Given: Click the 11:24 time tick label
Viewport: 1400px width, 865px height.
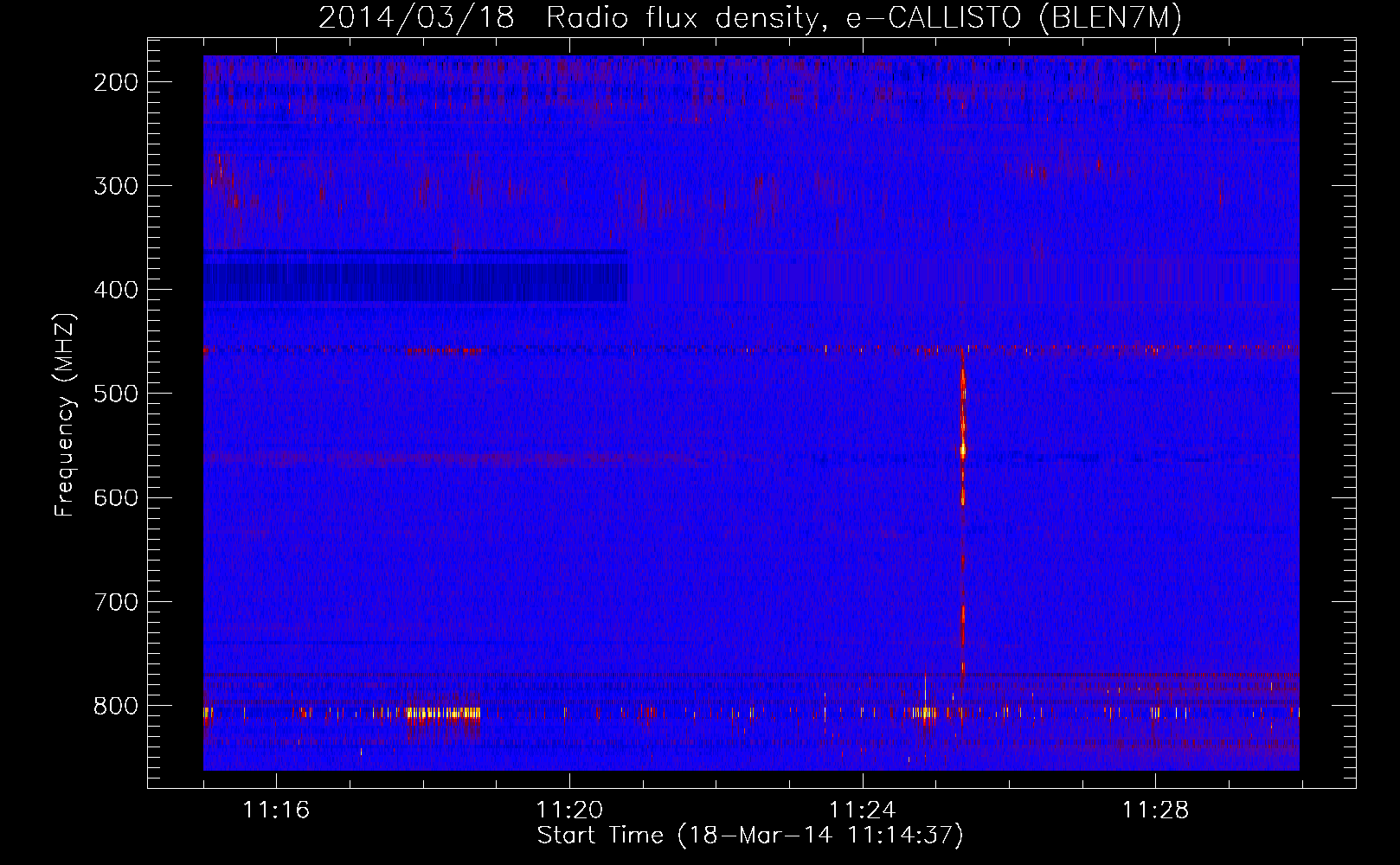Looking at the screenshot, I should click(x=863, y=811).
